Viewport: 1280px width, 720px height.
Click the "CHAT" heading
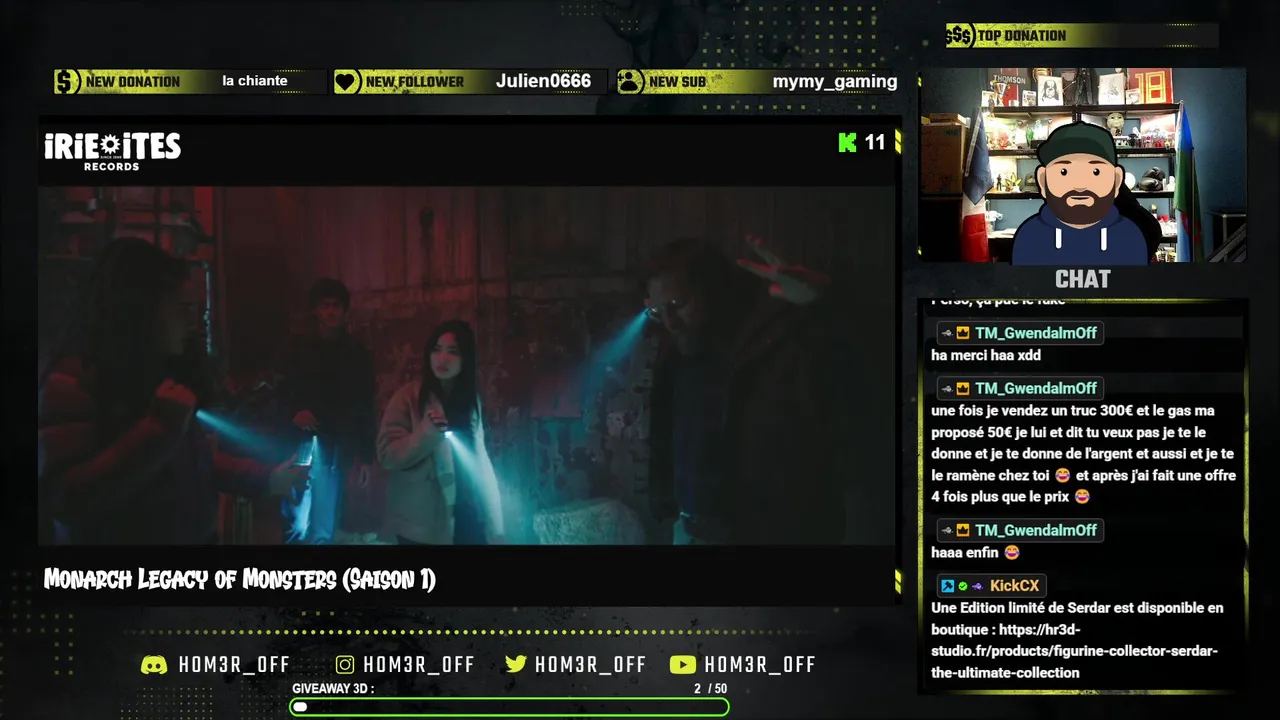(1082, 279)
